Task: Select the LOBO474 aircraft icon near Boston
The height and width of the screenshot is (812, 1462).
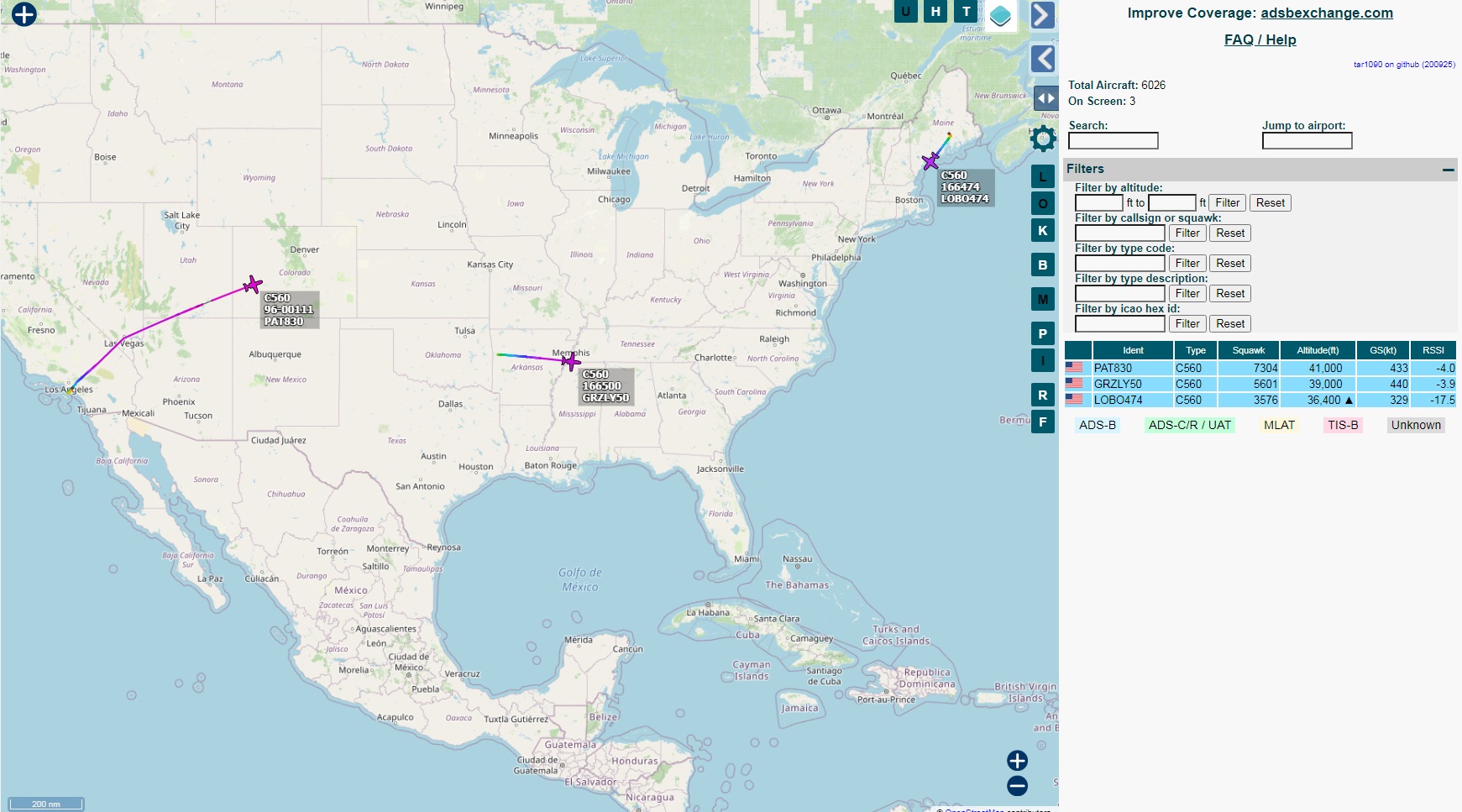Action: point(930,160)
